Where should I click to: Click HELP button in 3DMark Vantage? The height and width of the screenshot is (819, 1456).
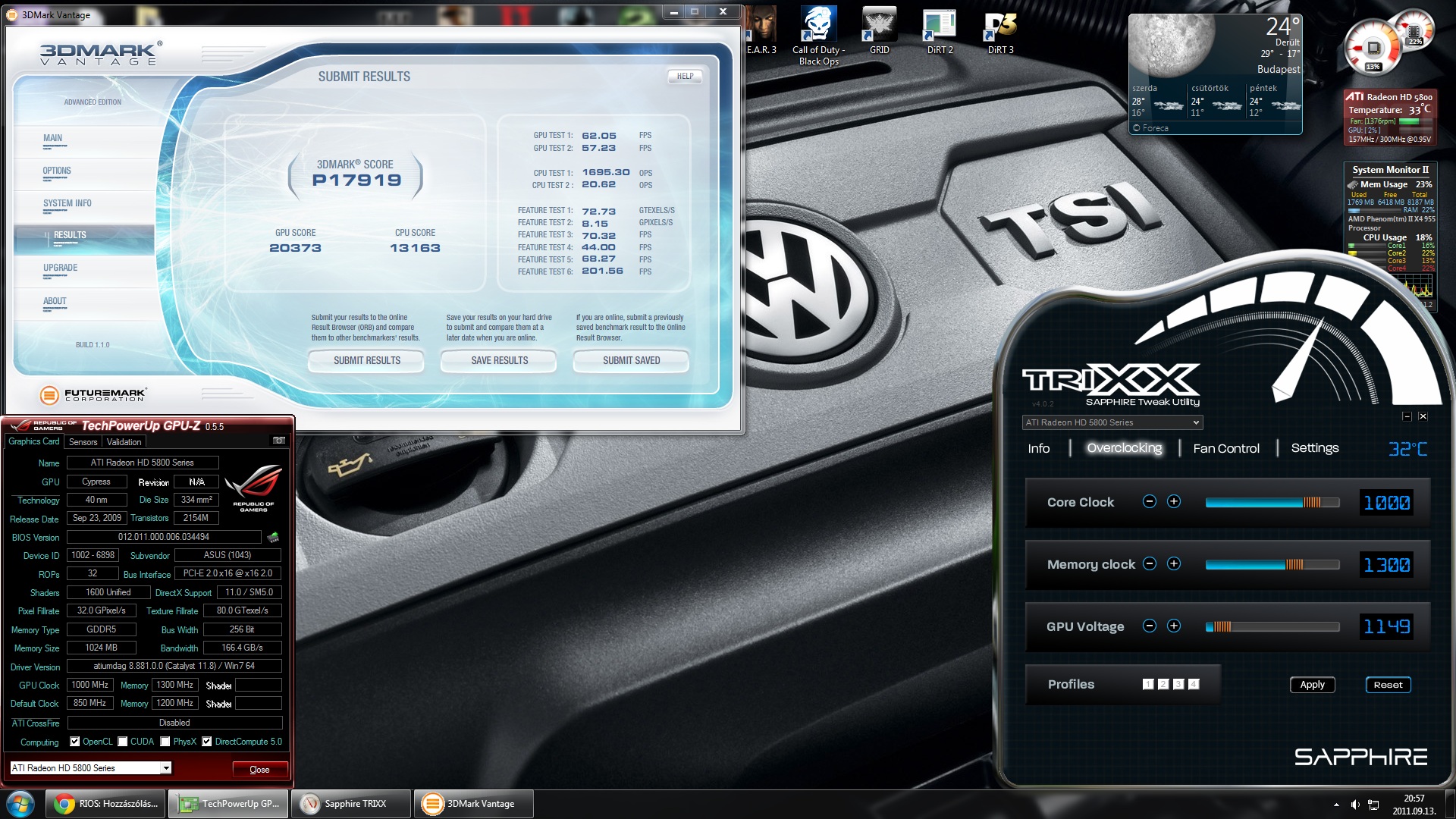685,76
